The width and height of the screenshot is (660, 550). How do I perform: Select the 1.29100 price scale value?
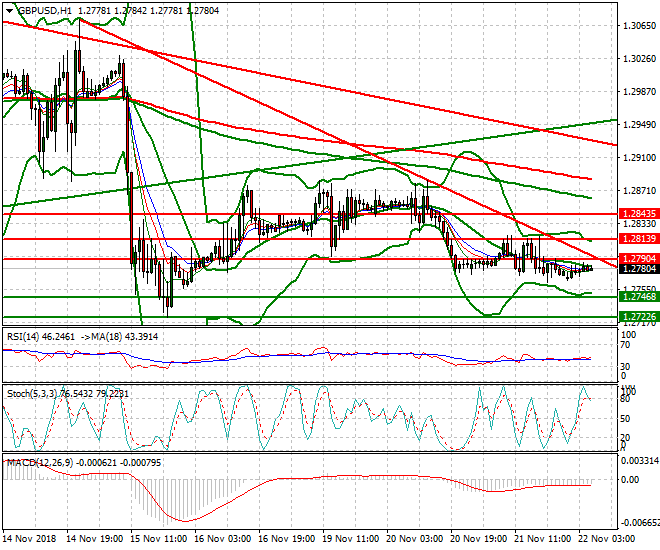[639, 158]
